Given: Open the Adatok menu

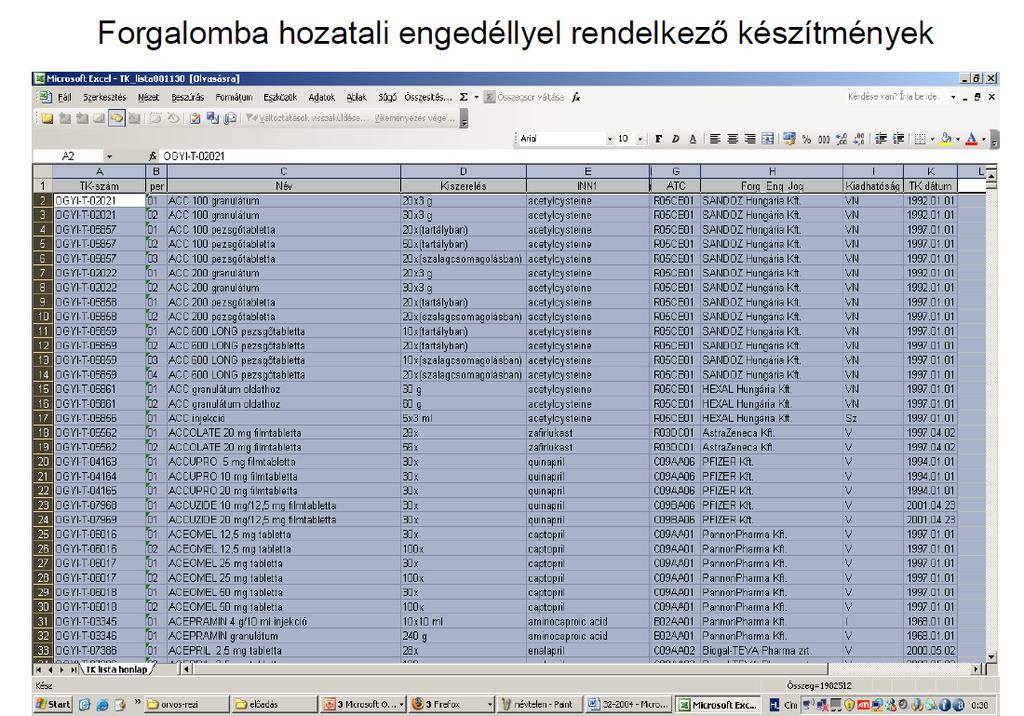Looking at the screenshot, I should [x=321, y=97].
